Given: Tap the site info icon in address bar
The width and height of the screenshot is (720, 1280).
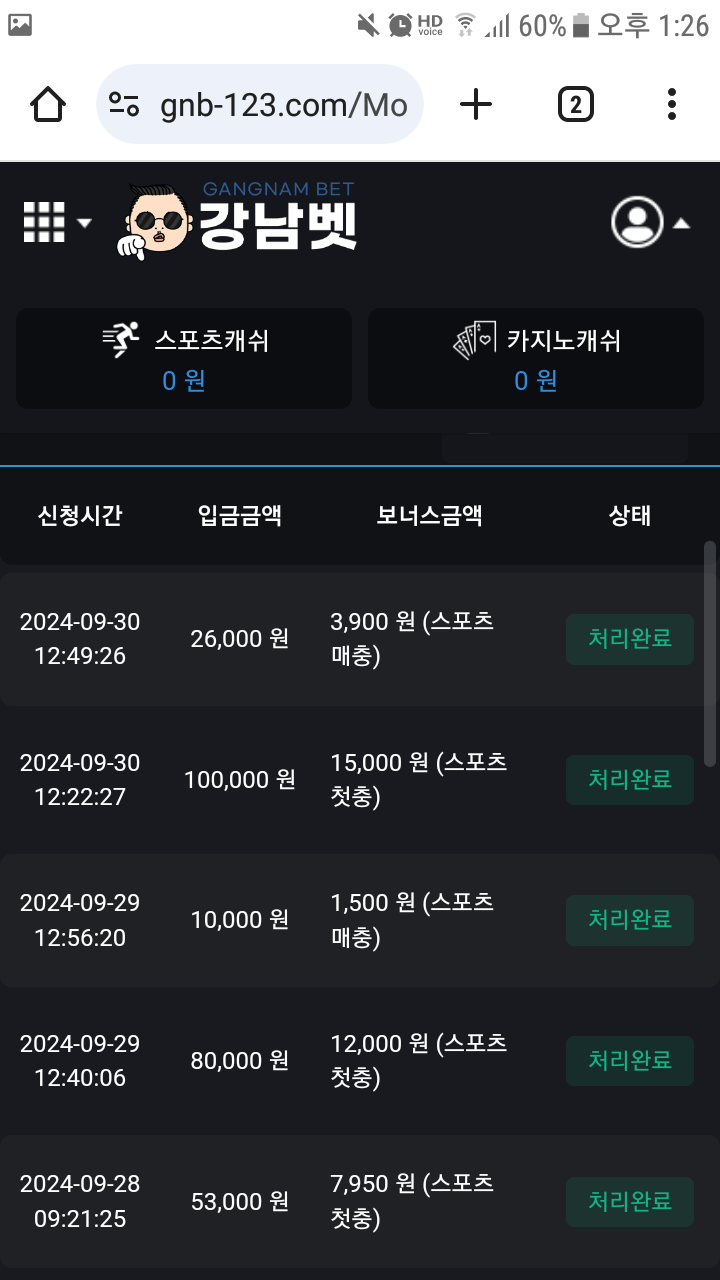Looking at the screenshot, I should tap(125, 104).
